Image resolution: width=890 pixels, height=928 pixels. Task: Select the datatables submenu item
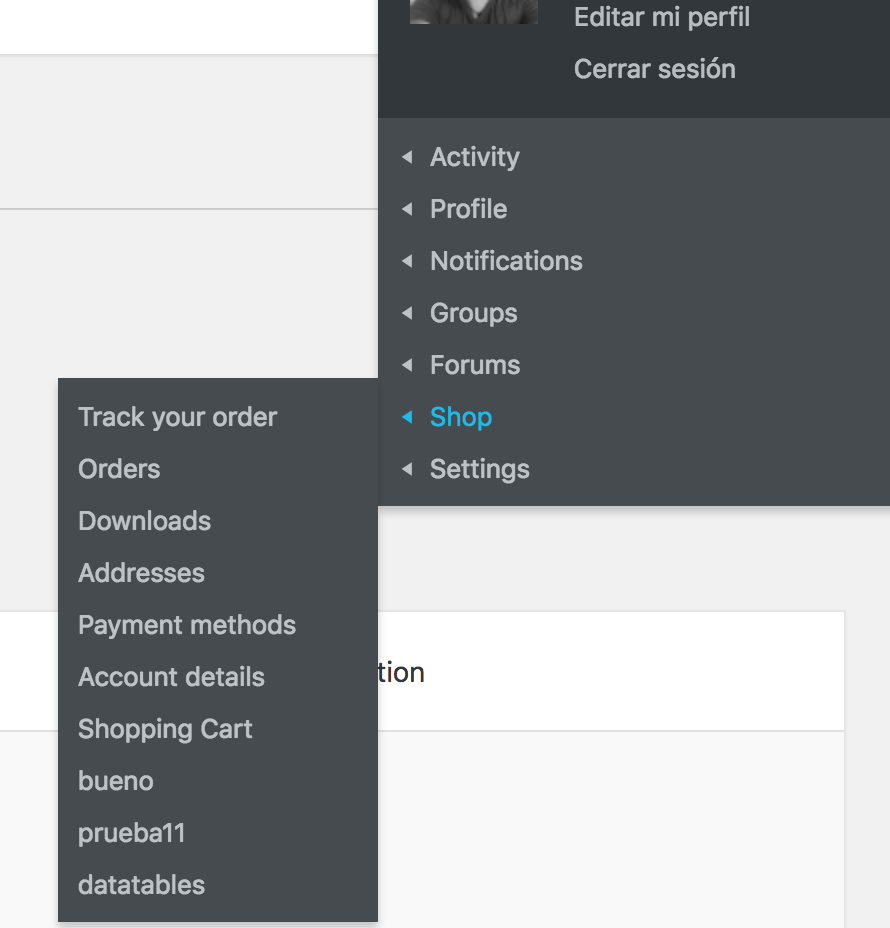pos(141,885)
